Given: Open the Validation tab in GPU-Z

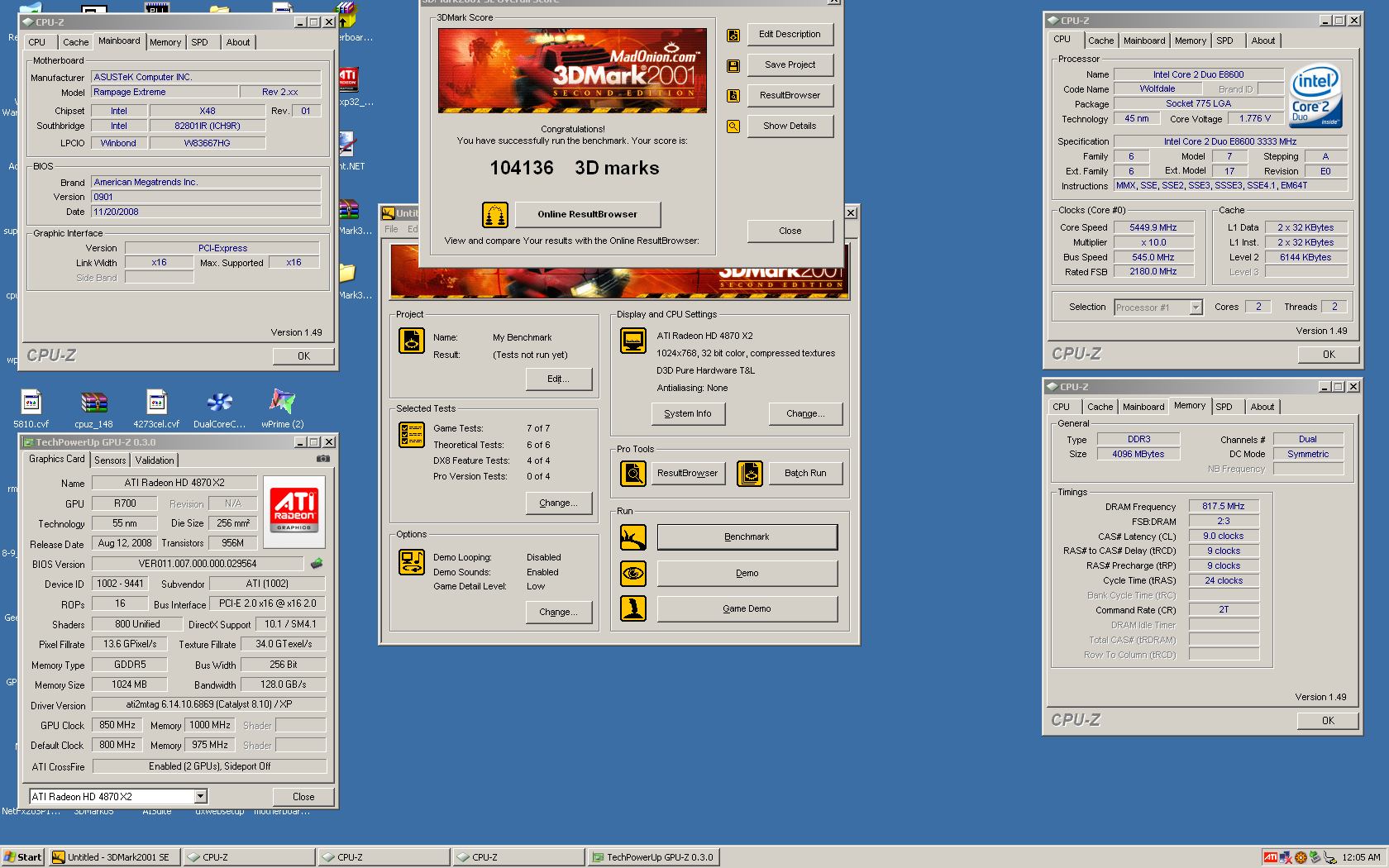Looking at the screenshot, I should point(155,460).
